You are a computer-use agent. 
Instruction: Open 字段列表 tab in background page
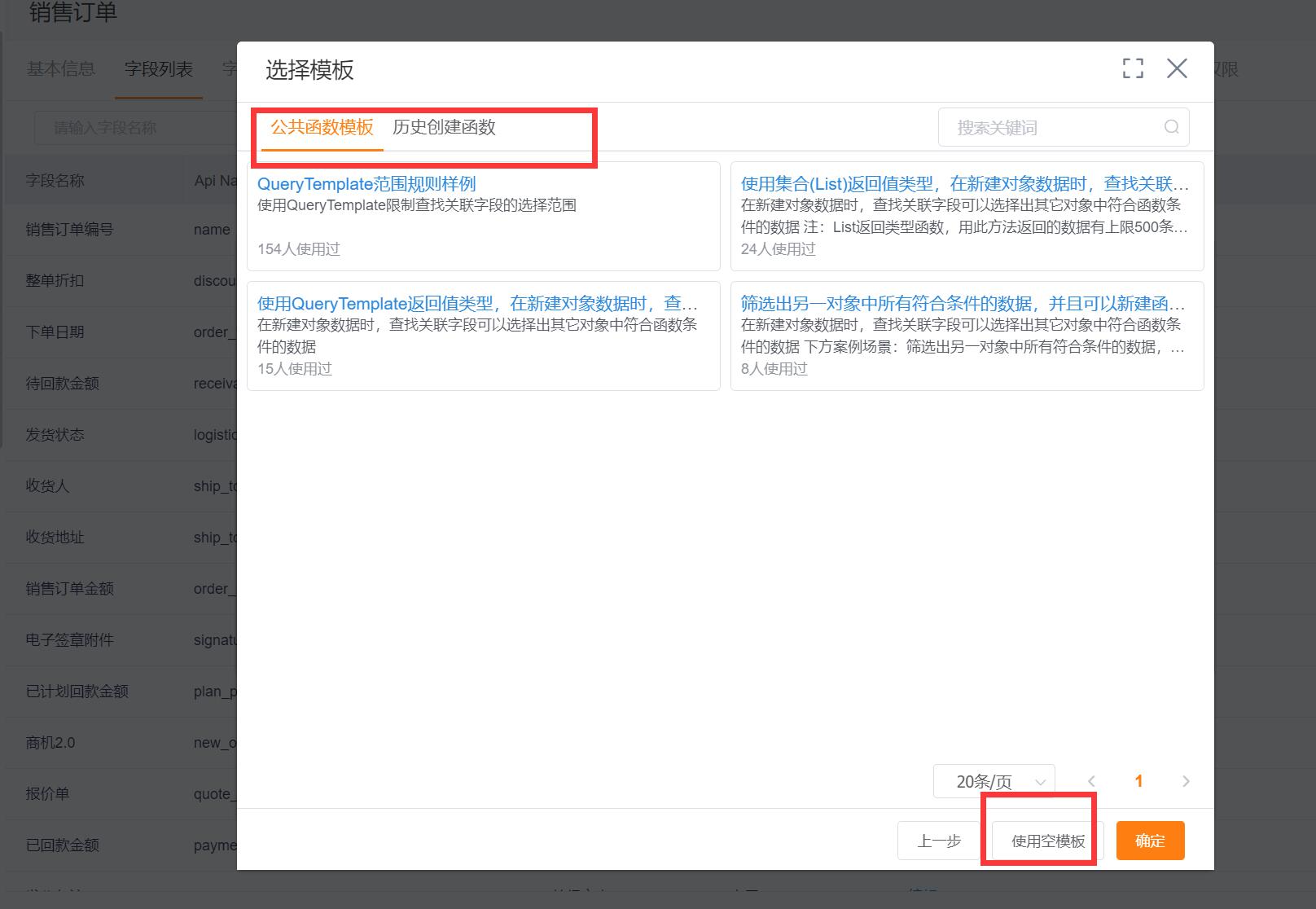(x=159, y=69)
